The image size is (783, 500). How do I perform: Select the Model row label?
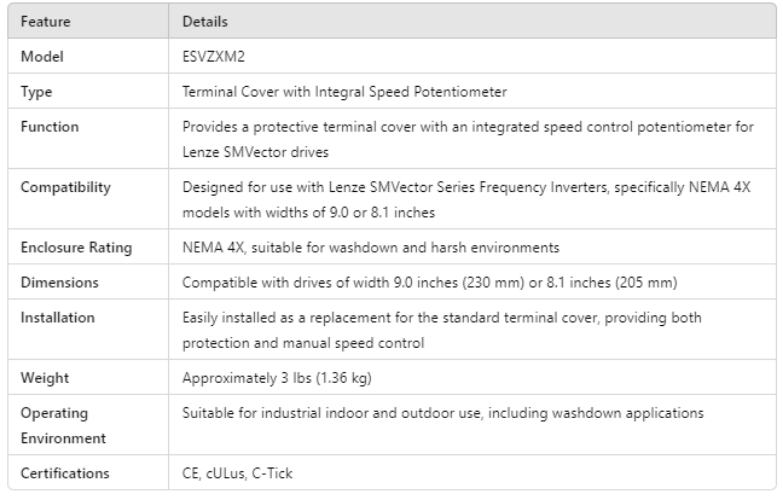42,58
